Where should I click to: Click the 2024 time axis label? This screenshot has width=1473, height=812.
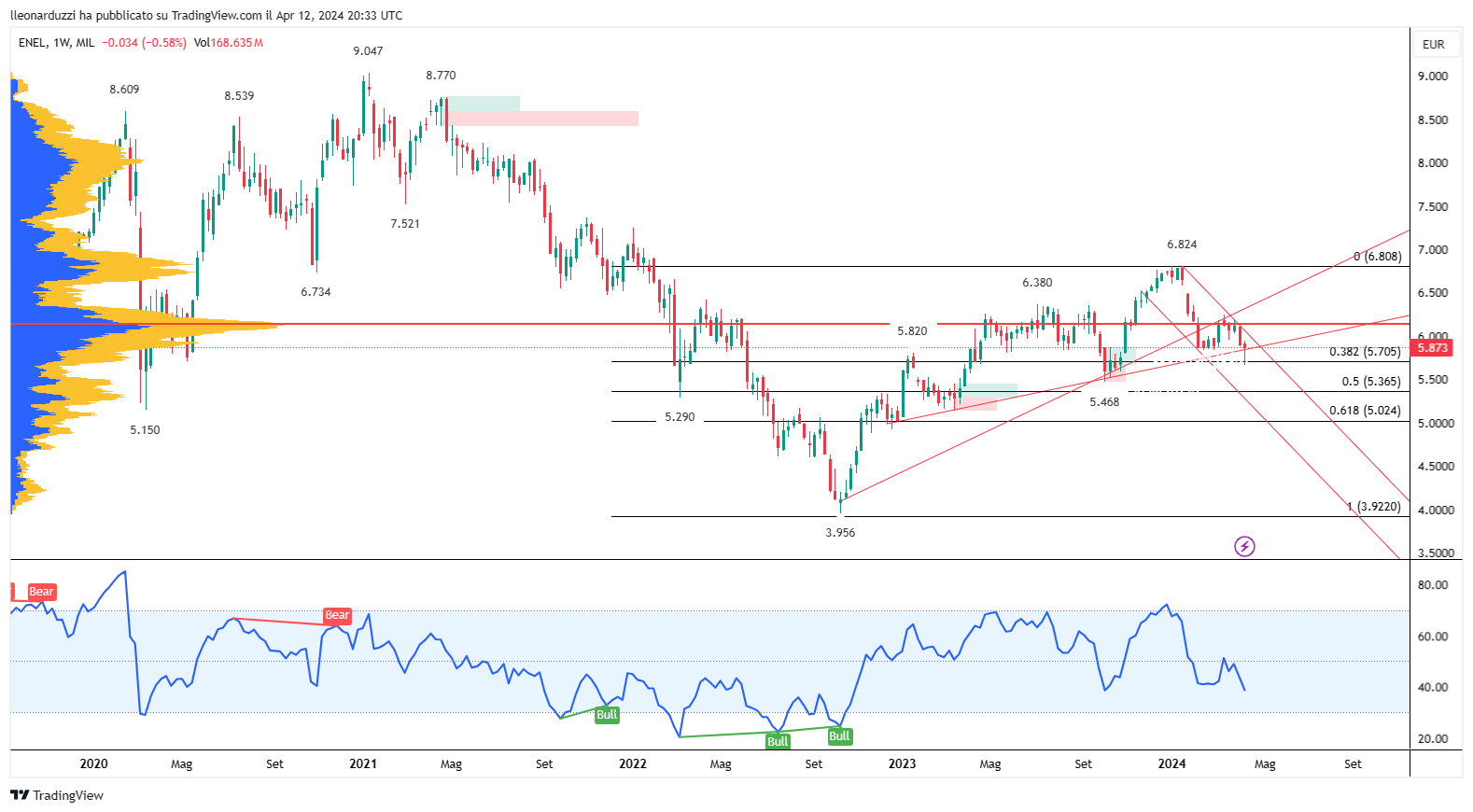point(1171,764)
